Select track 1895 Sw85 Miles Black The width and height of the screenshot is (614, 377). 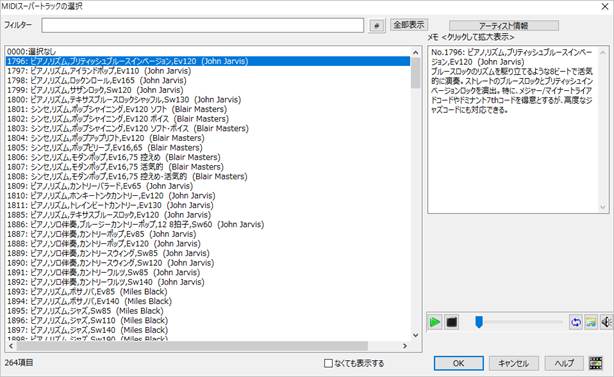(x=208, y=310)
